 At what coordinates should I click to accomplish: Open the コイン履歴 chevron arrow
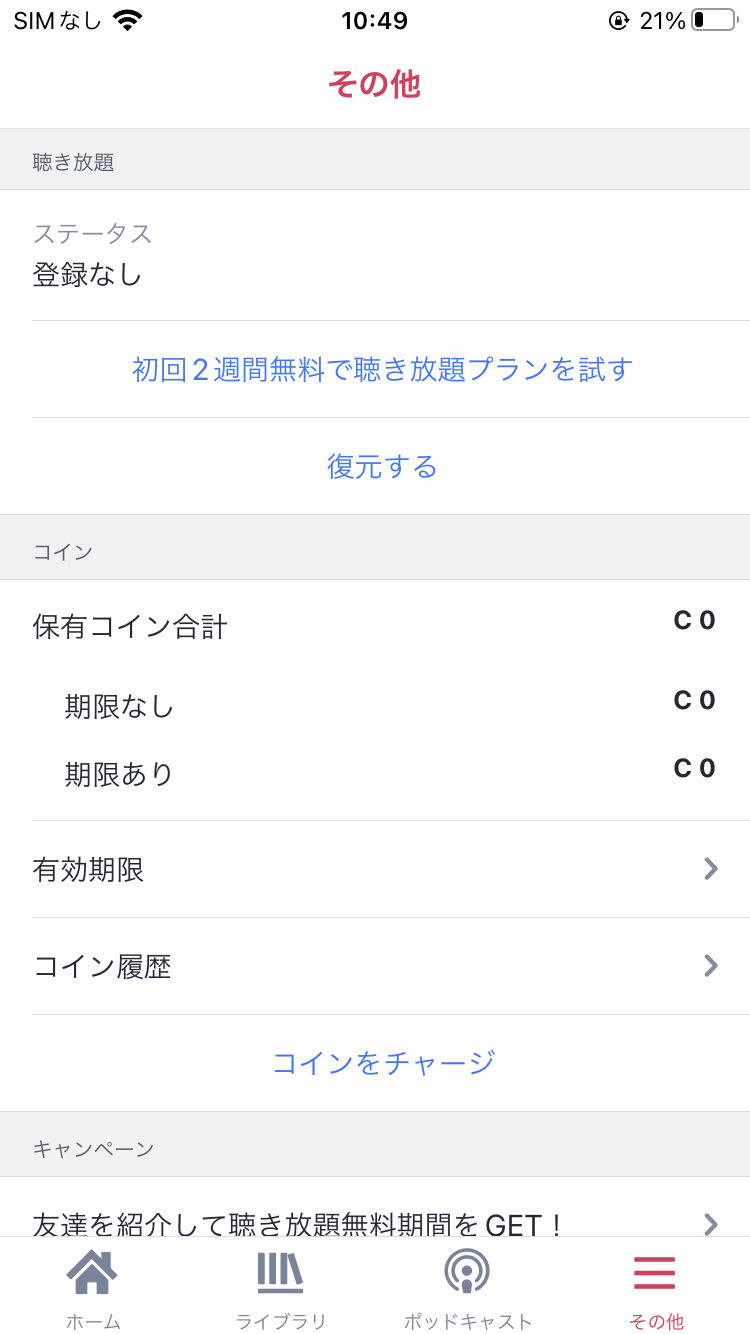711,965
